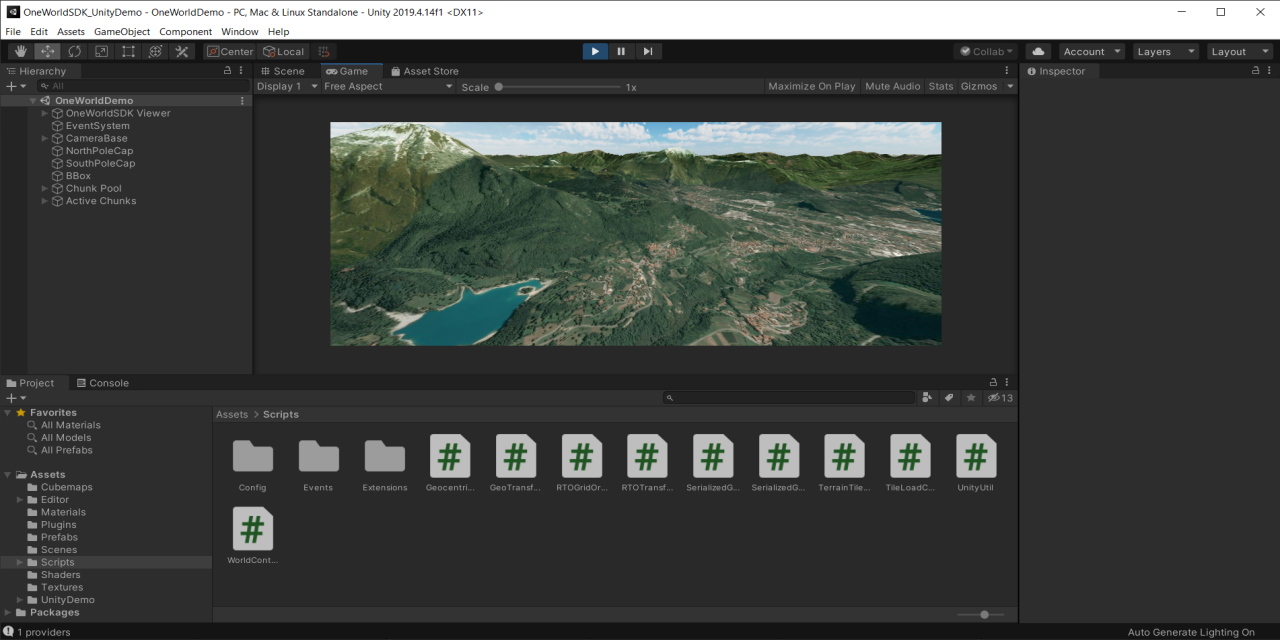Adjust the Game view Scale slider

(499, 87)
